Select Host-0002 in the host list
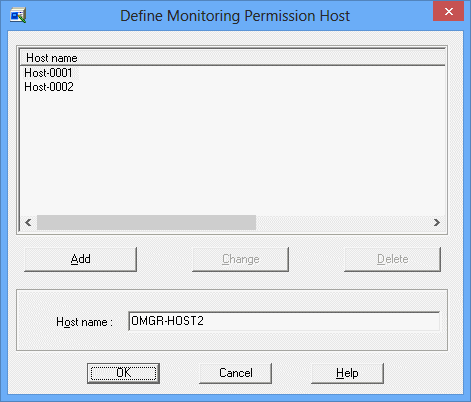 49,87
